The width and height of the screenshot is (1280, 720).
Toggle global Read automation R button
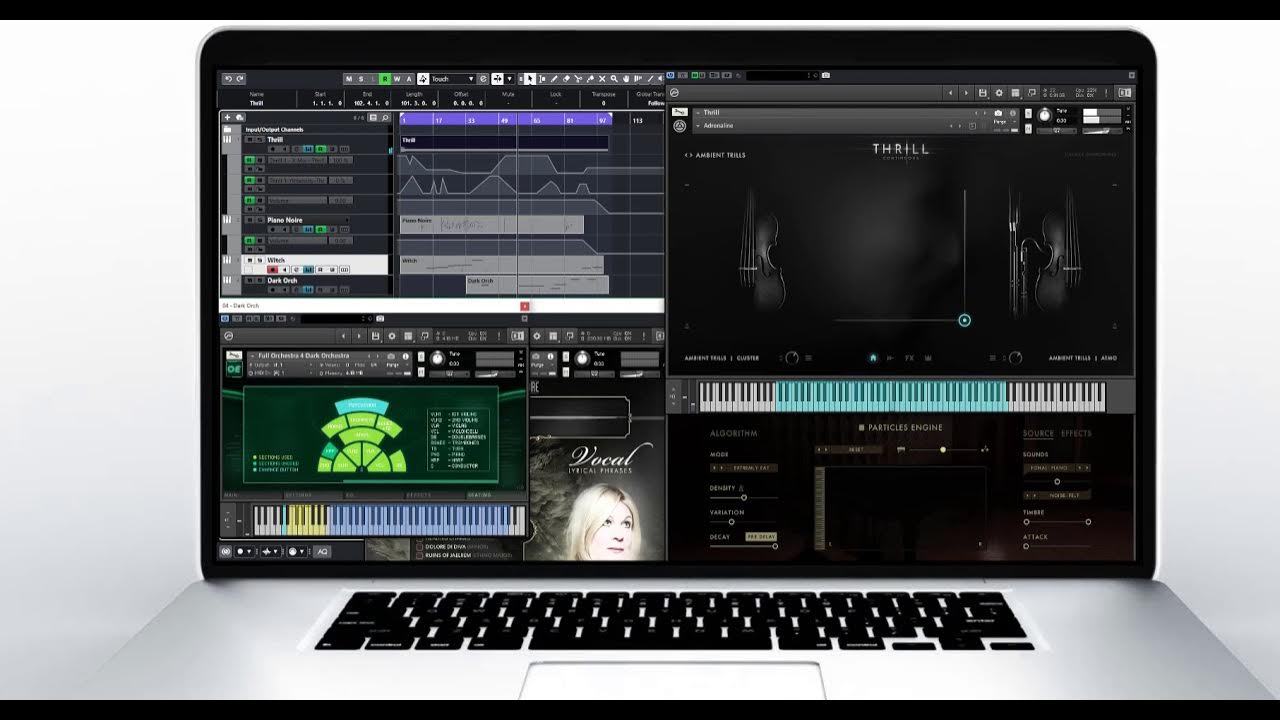tap(385, 79)
